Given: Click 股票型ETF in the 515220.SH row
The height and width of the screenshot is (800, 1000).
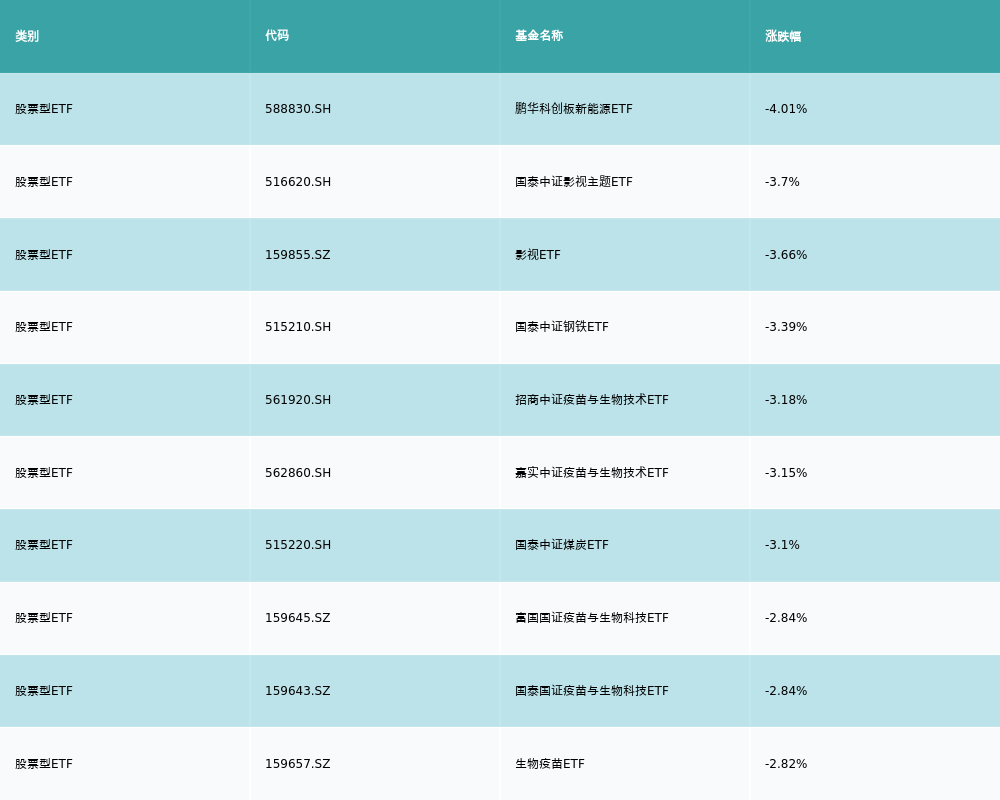Looking at the screenshot, I should tap(44, 545).
